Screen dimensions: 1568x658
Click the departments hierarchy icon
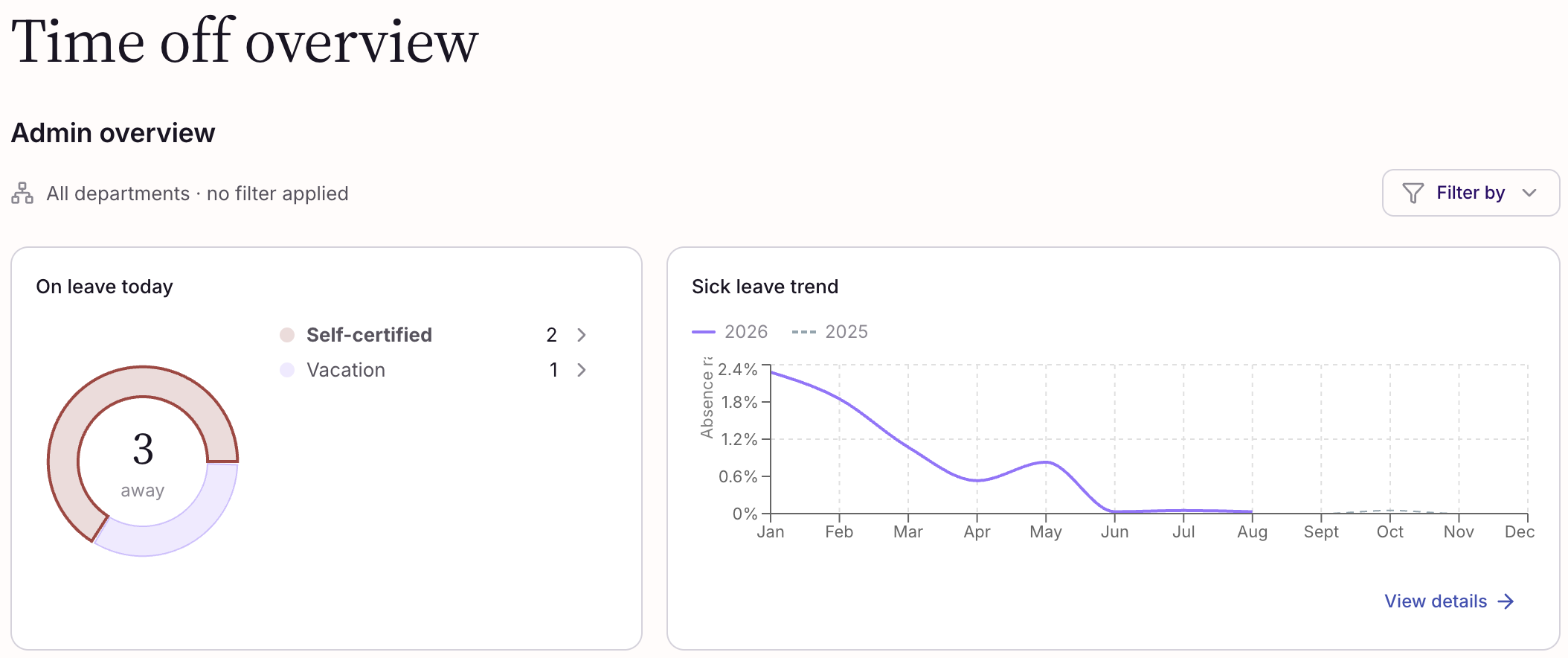22,194
